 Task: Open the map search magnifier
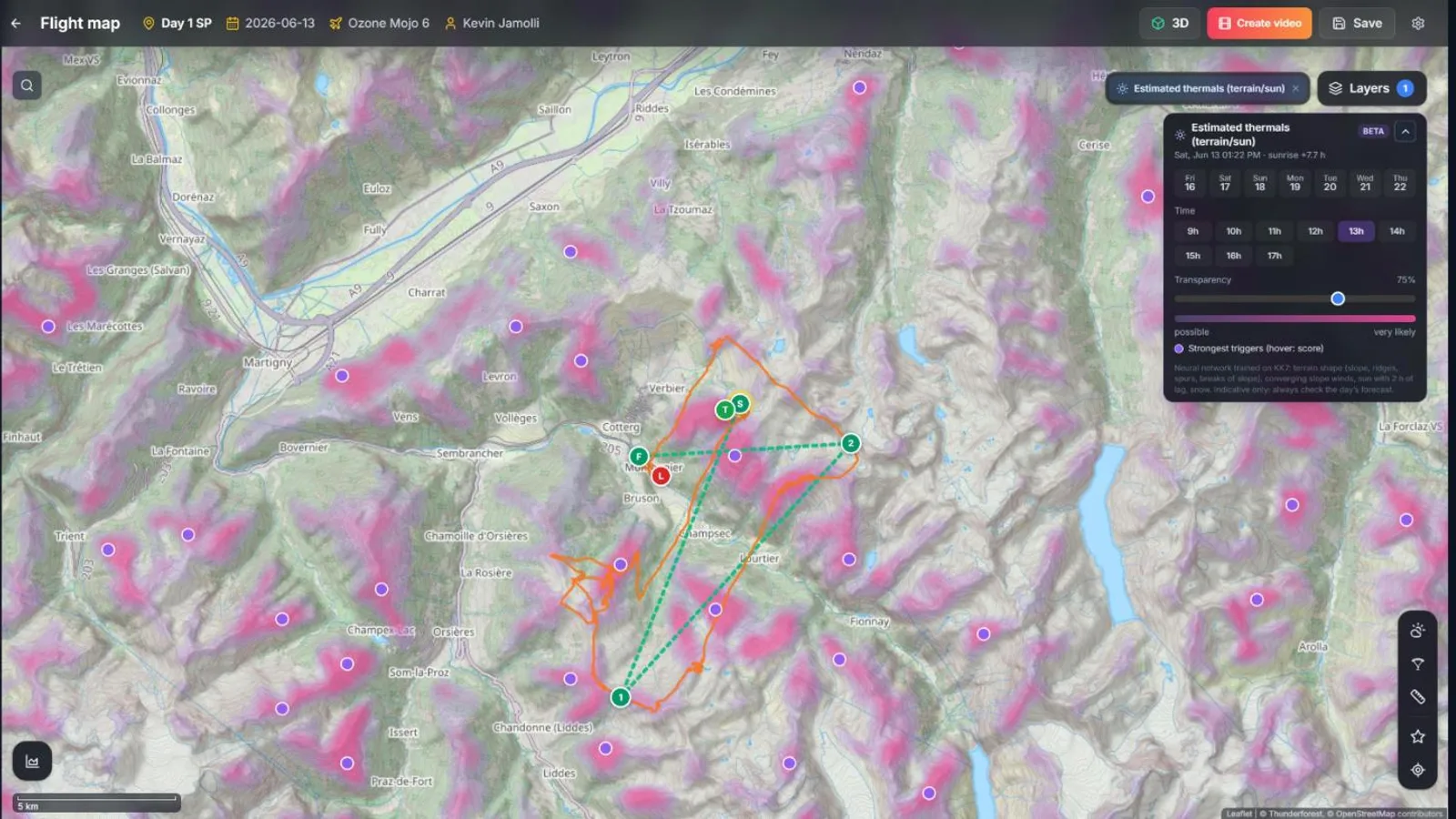tap(27, 86)
